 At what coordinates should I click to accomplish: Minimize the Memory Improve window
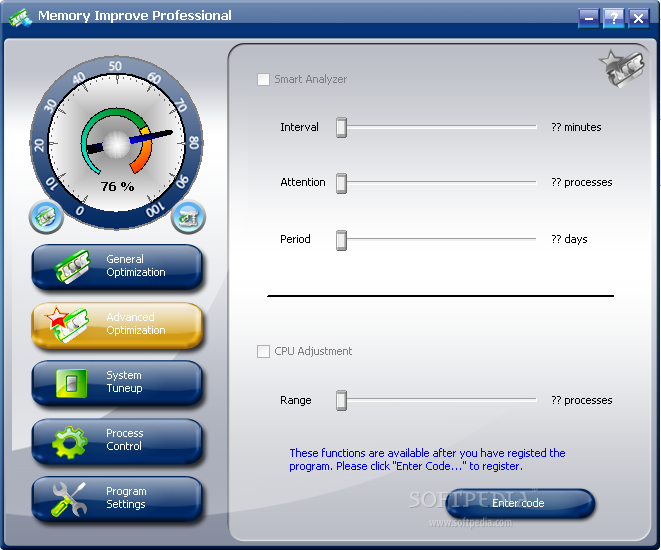coord(588,18)
